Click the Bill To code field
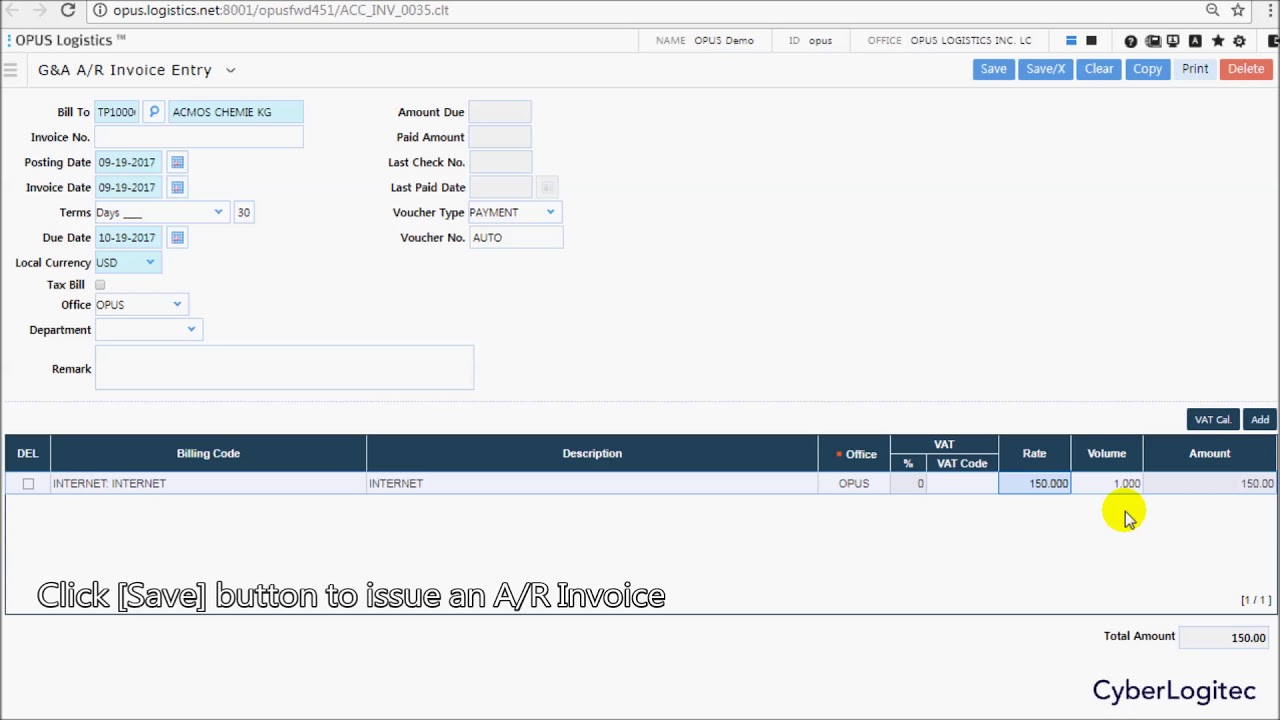The image size is (1280, 720). [117, 112]
